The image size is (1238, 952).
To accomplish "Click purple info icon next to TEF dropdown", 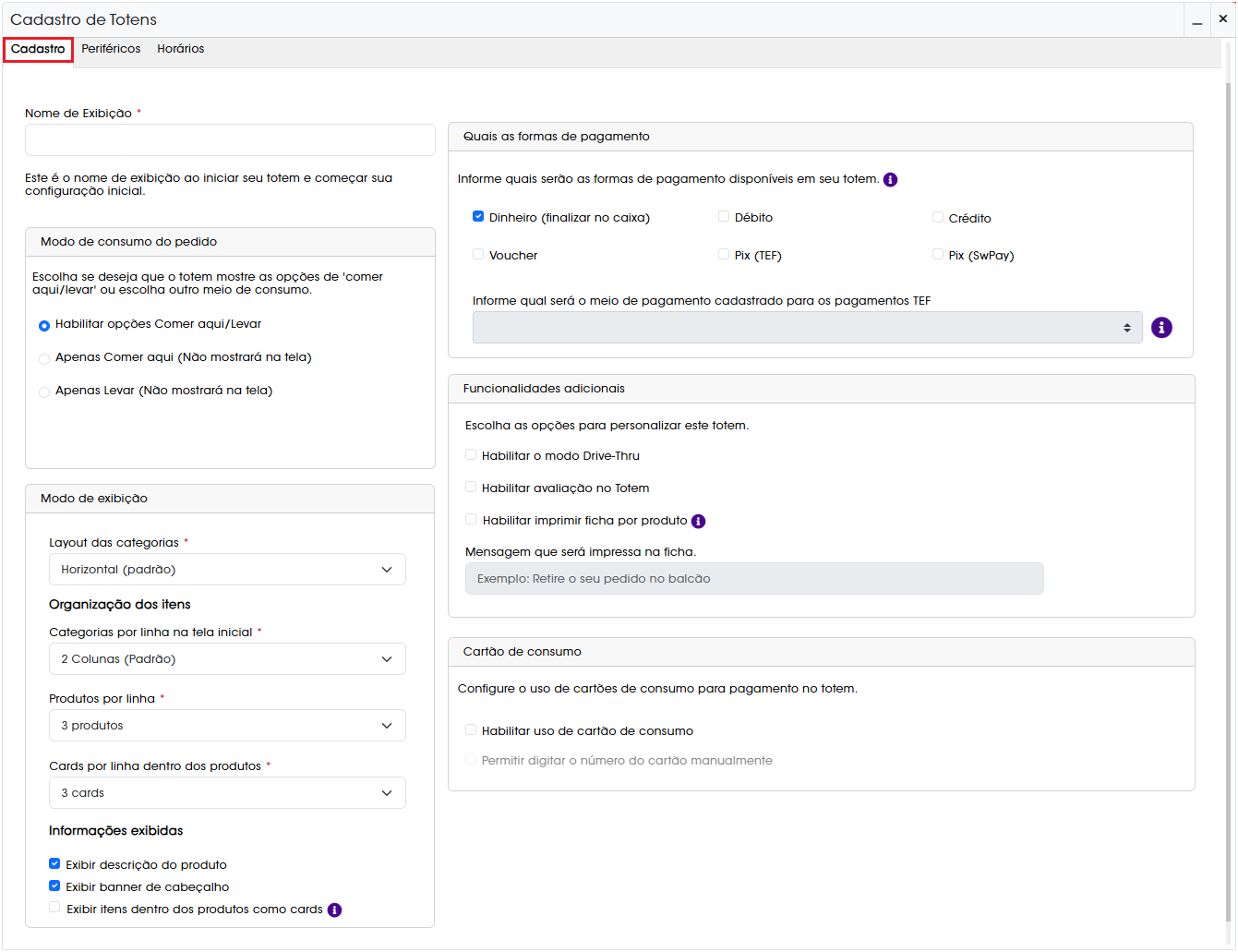I will click(x=1161, y=328).
